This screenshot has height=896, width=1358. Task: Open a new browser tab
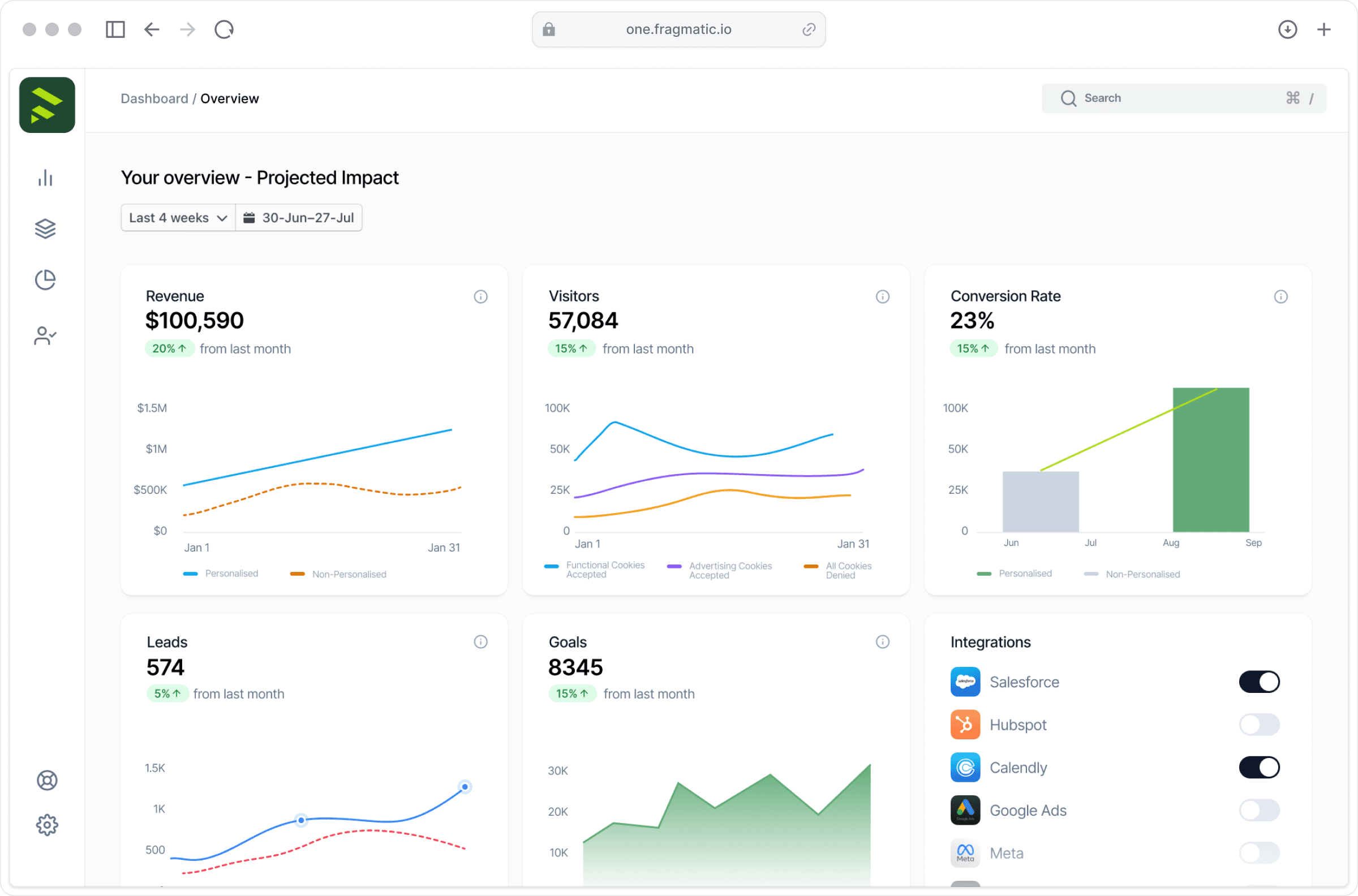click(x=1324, y=29)
